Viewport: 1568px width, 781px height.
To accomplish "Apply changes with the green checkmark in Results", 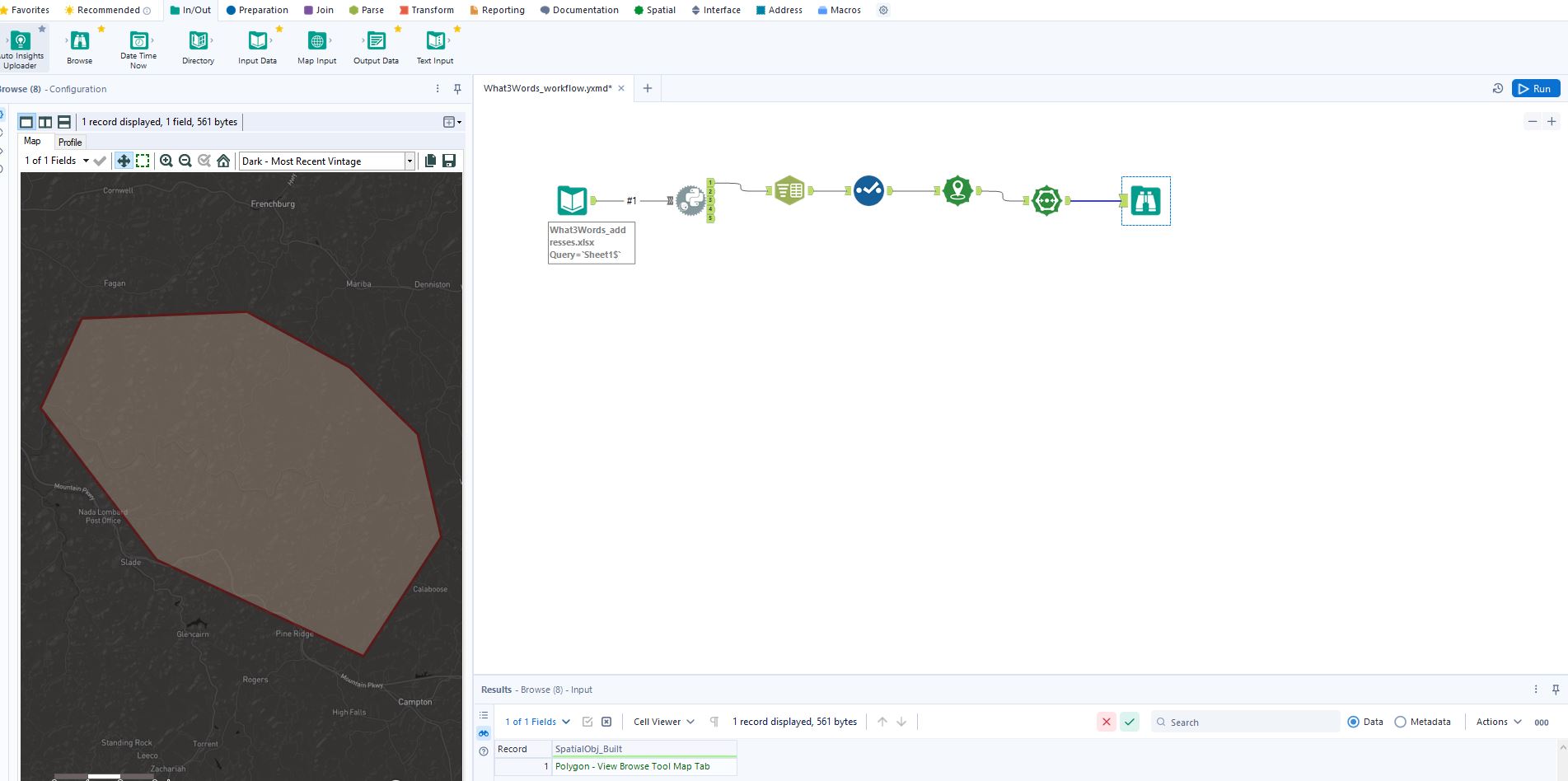I will (x=1130, y=722).
